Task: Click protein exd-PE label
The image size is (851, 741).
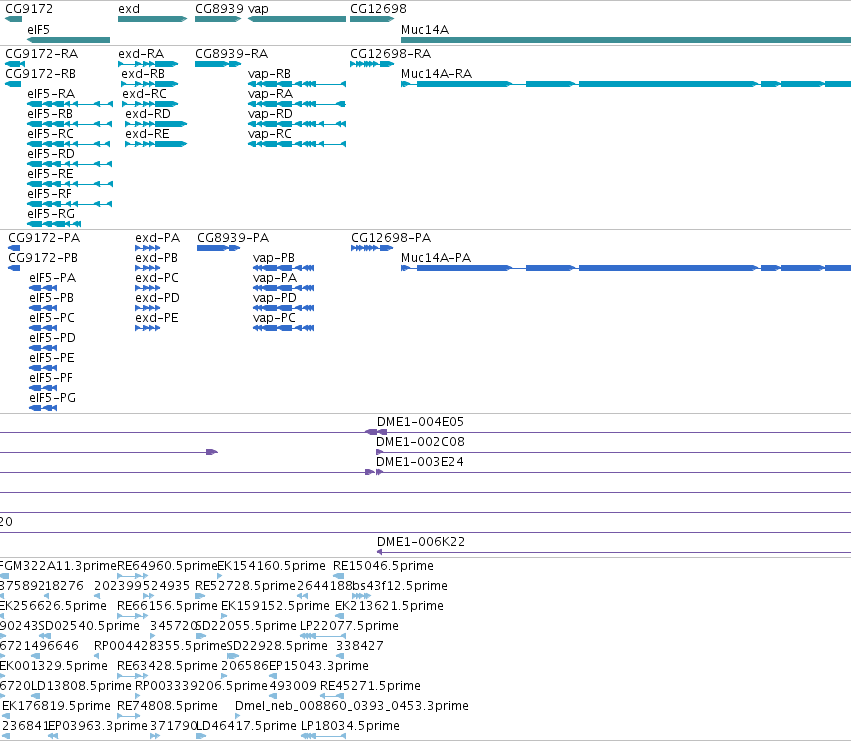Action: pos(157,318)
